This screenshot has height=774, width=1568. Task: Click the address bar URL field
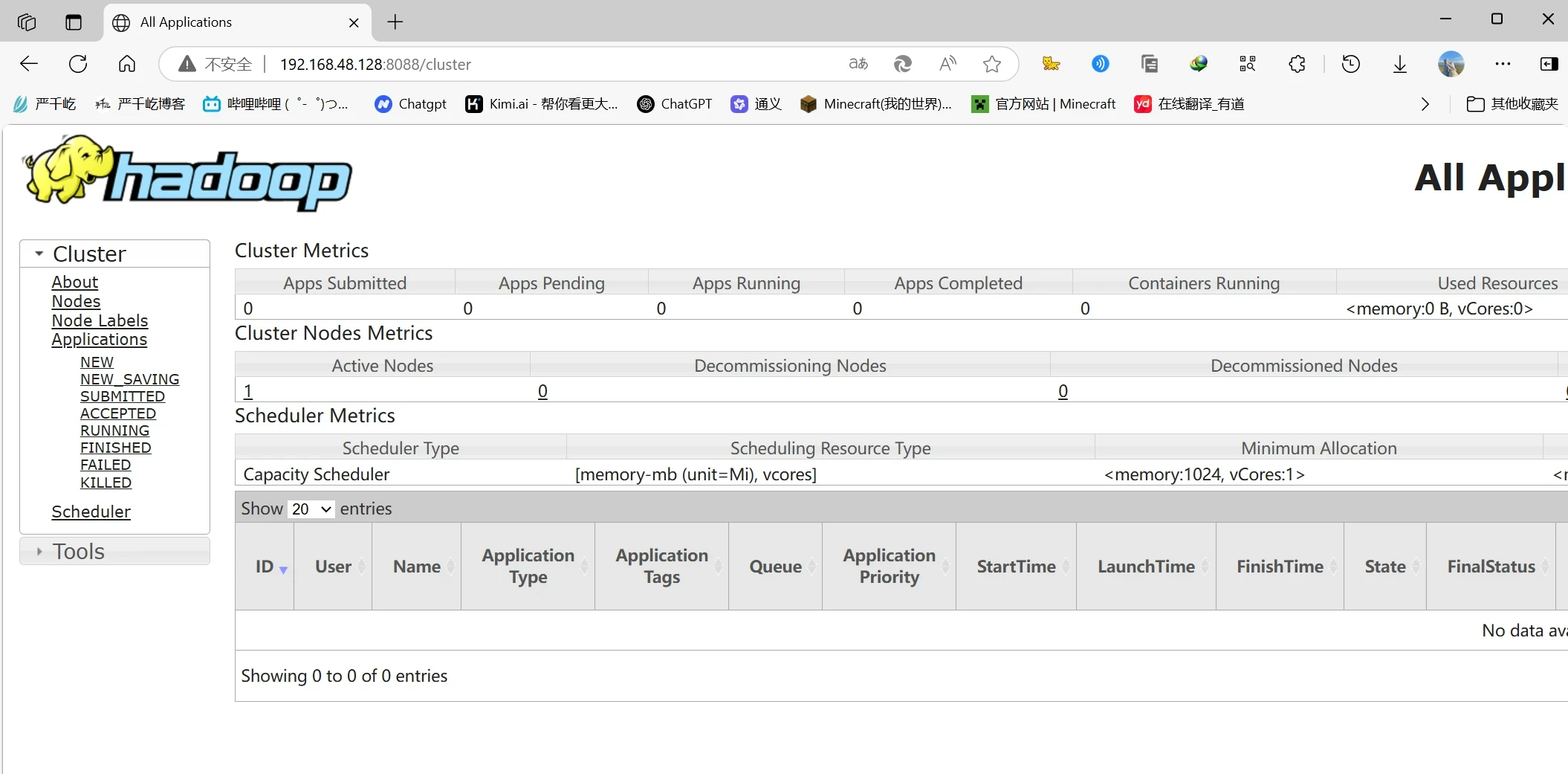click(x=520, y=64)
